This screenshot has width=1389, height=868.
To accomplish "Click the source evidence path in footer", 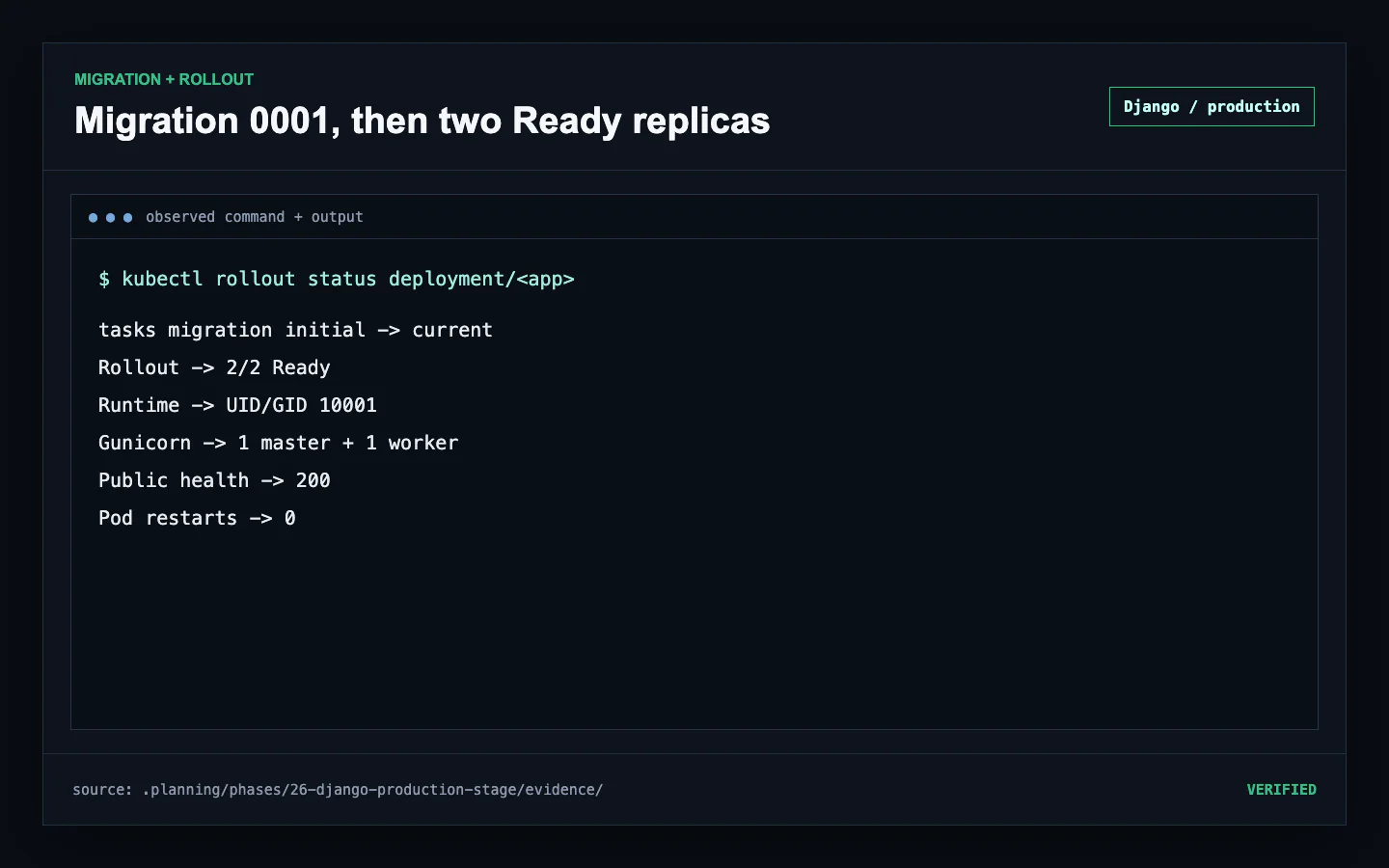I will (x=338, y=790).
